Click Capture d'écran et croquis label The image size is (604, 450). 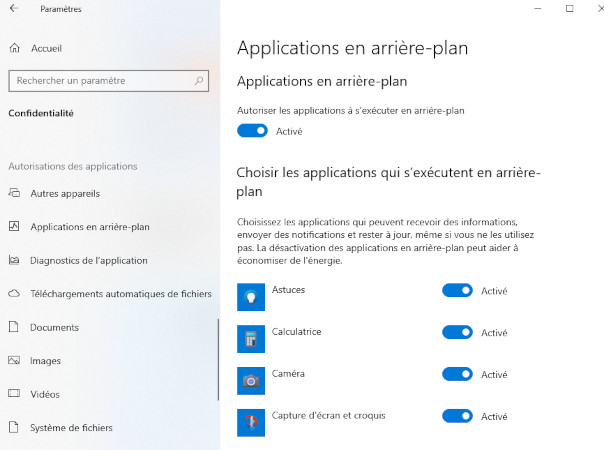point(328,415)
